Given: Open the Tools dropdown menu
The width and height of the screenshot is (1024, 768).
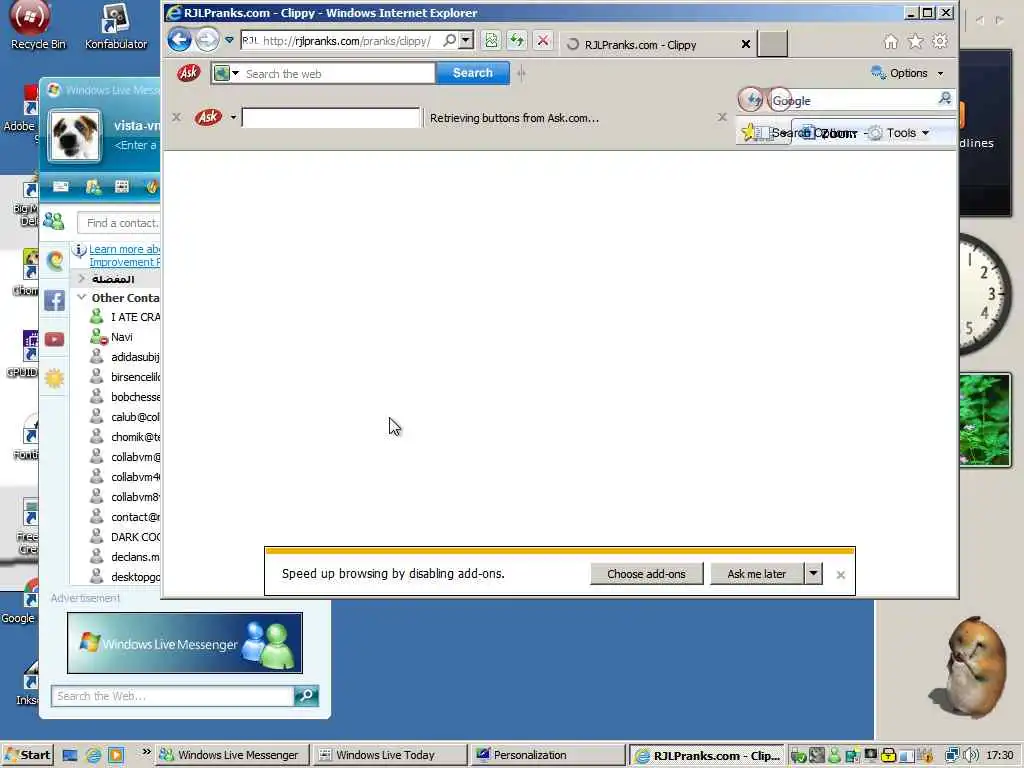Looking at the screenshot, I should tap(900, 133).
